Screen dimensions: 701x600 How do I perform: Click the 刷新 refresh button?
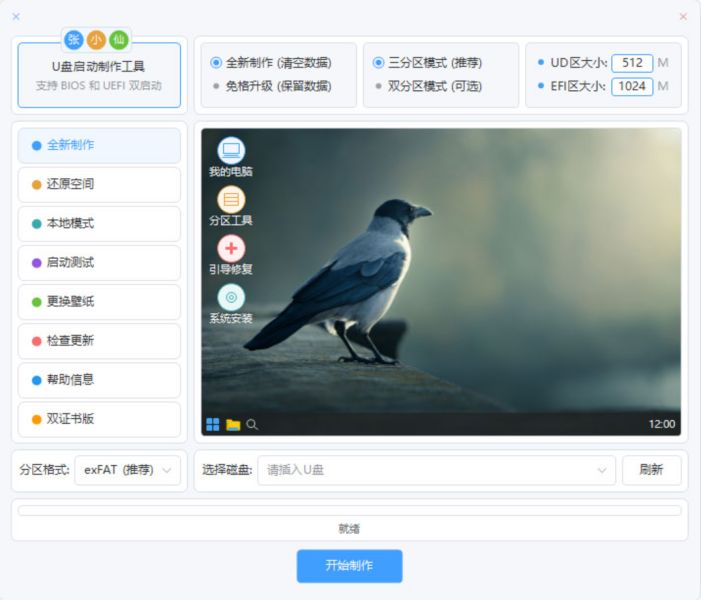pyautogui.click(x=651, y=470)
